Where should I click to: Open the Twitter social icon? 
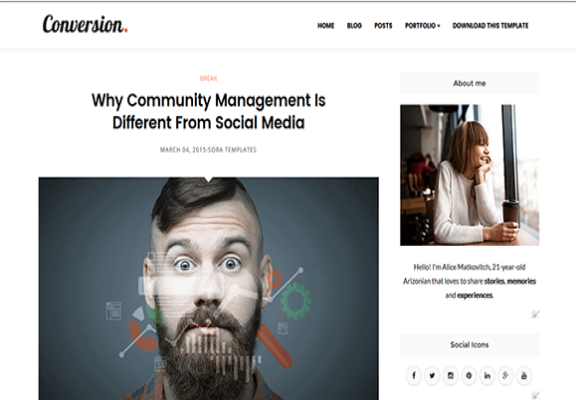[432, 375]
